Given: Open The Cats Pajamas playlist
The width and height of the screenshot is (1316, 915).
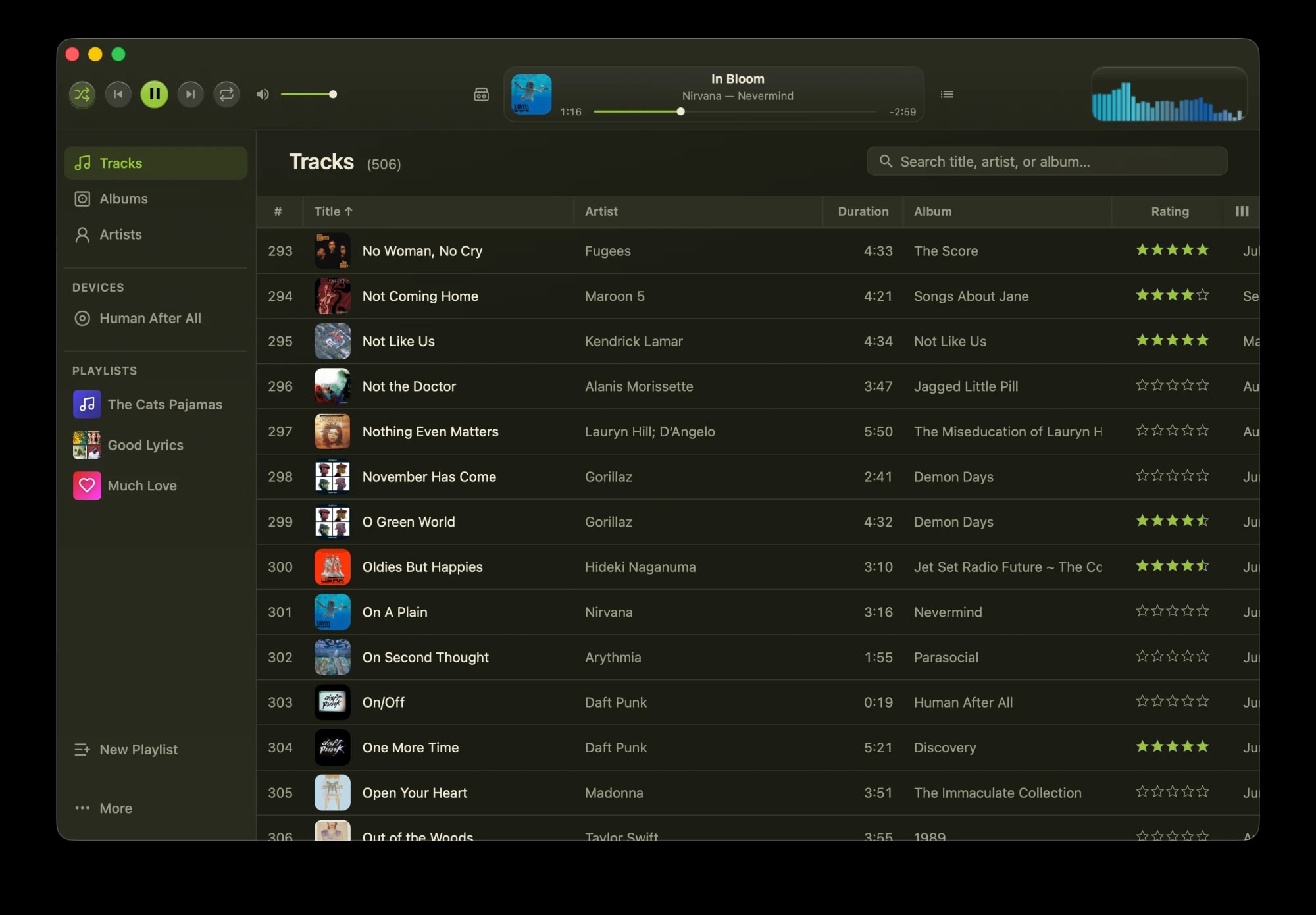Looking at the screenshot, I should coord(156,404).
